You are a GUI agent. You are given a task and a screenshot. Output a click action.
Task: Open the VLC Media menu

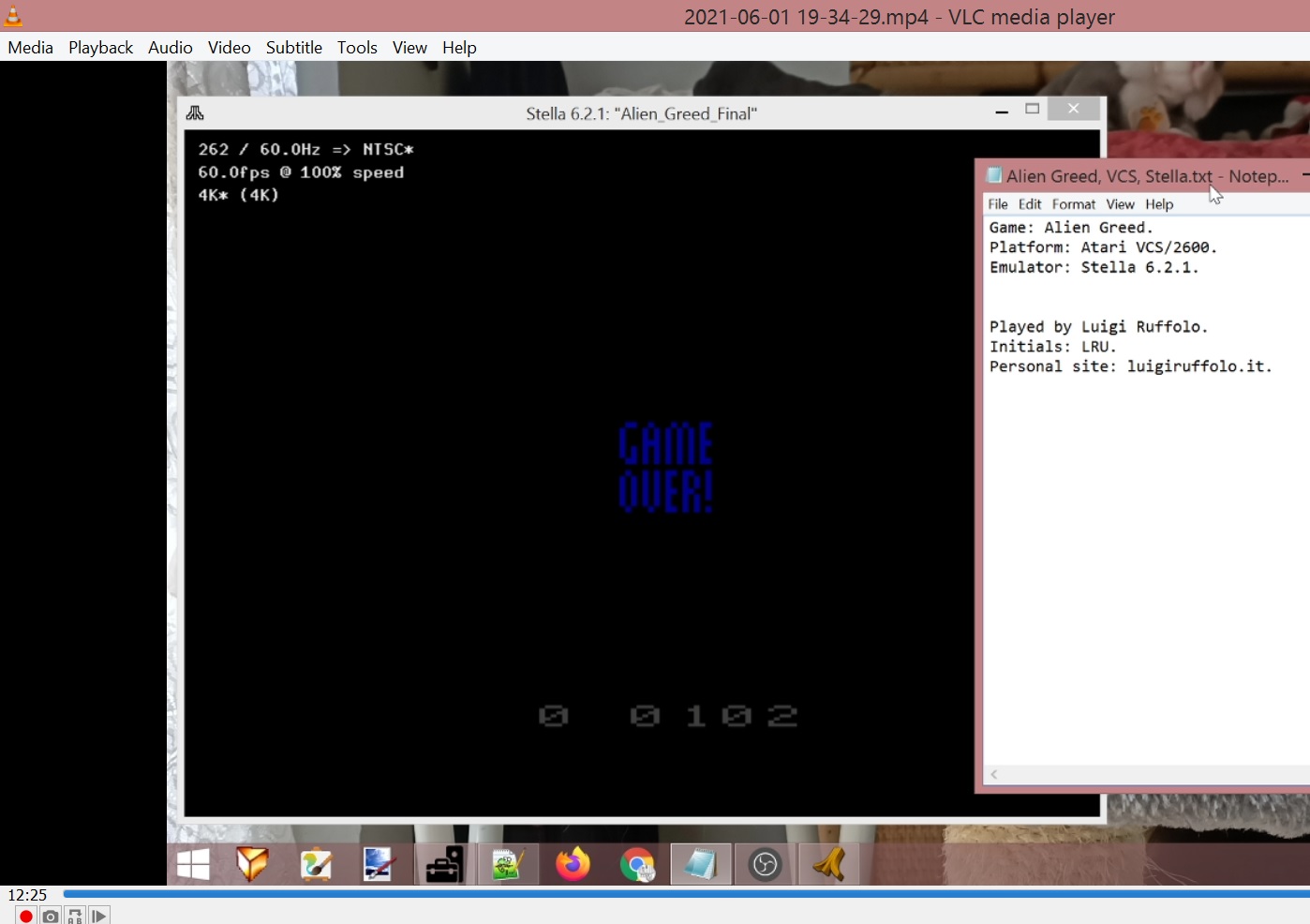point(31,48)
